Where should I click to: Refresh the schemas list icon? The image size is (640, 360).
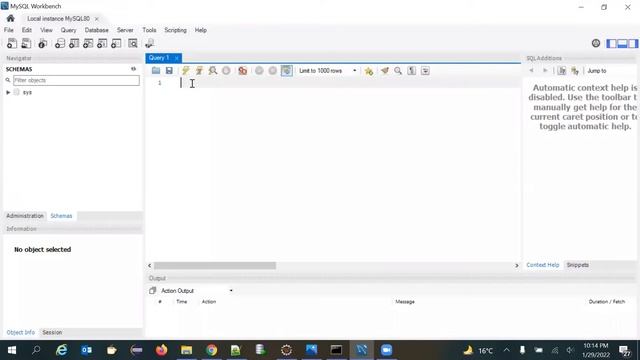pos(133,69)
